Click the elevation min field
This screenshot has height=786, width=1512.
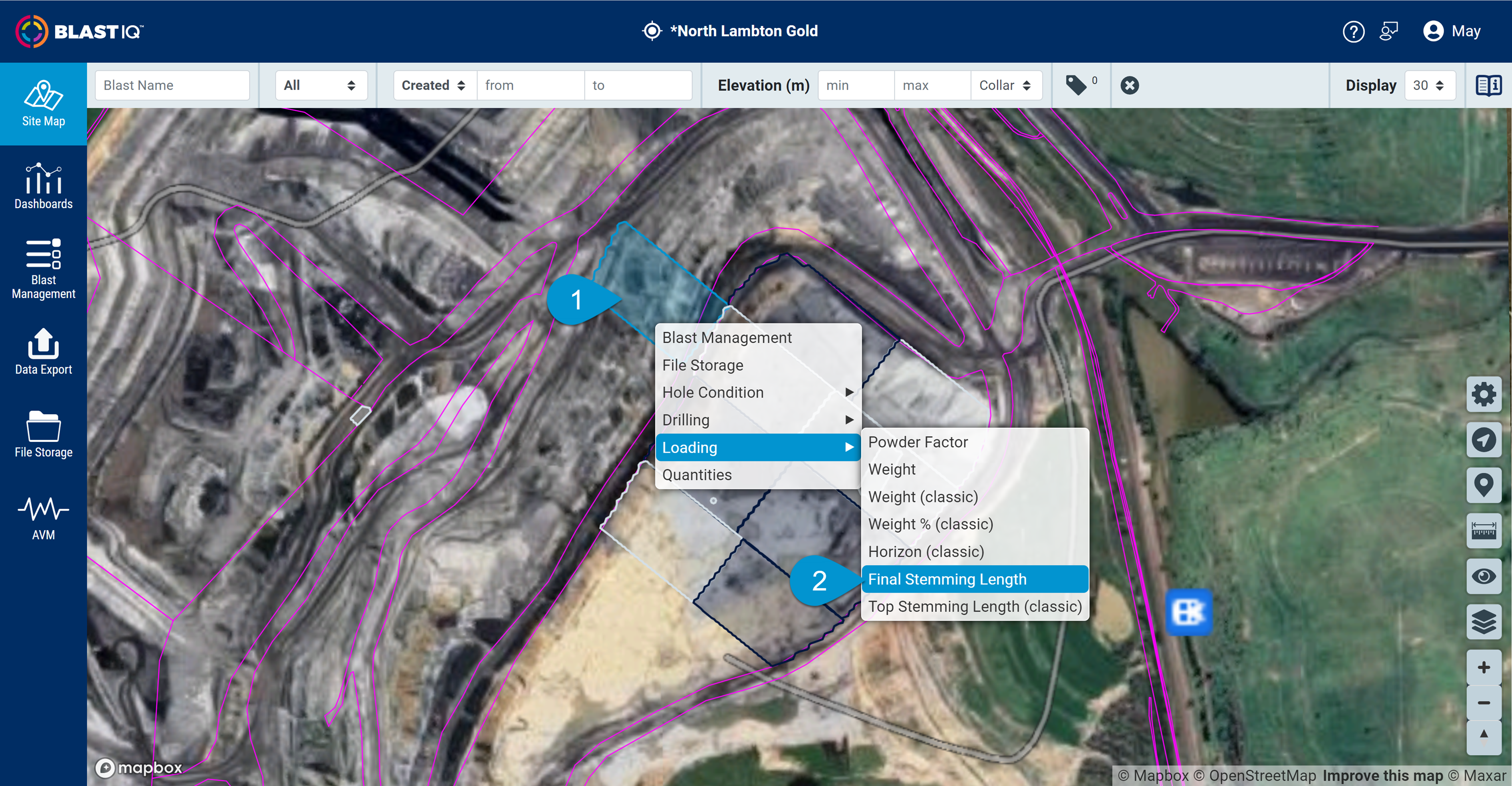click(856, 85)
